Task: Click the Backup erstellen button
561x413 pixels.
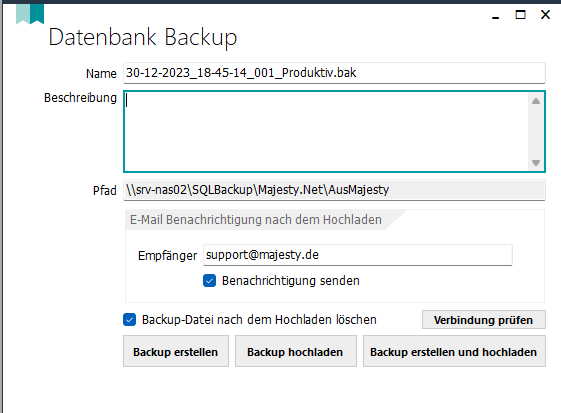Action: pos(176,351)
